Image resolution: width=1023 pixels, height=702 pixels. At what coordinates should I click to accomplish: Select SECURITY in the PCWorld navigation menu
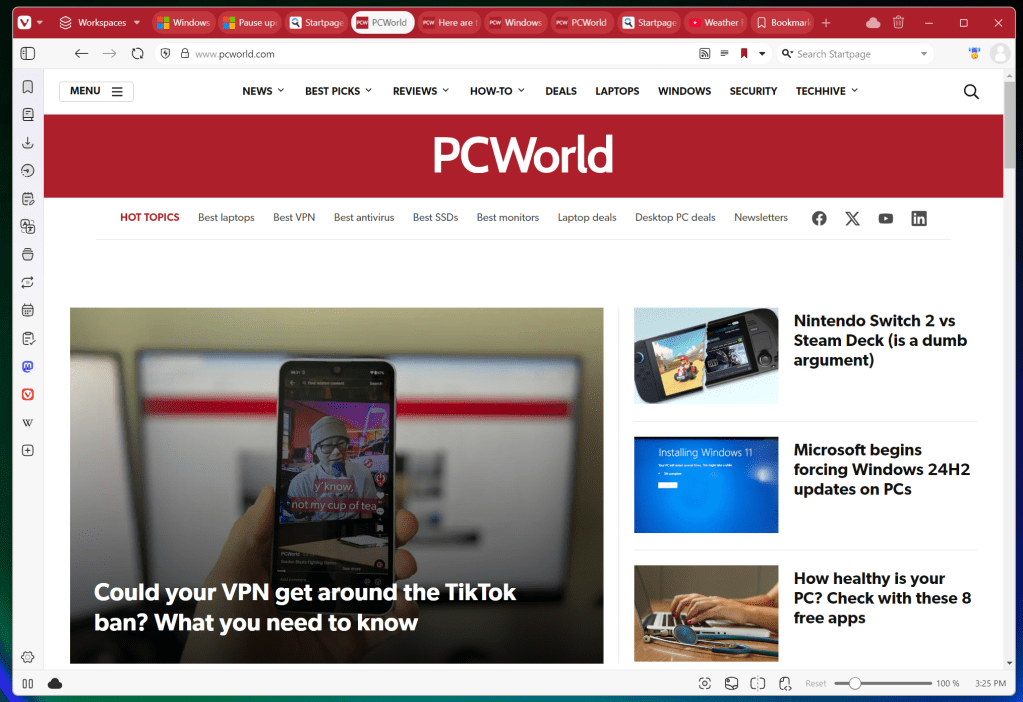pyautogui.click(x=753, y=90)
